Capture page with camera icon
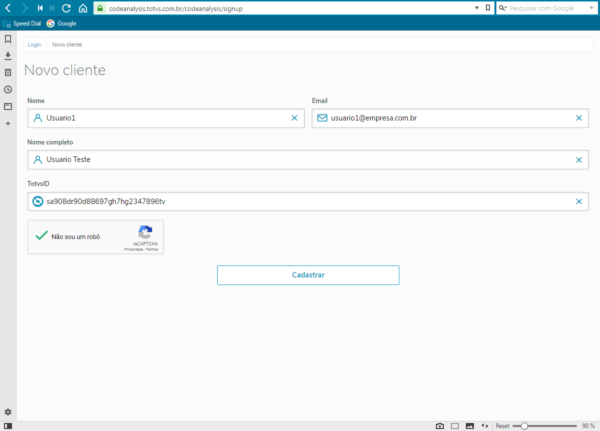The height and width of the screenshot is (431, 600). tap(440, 425)
